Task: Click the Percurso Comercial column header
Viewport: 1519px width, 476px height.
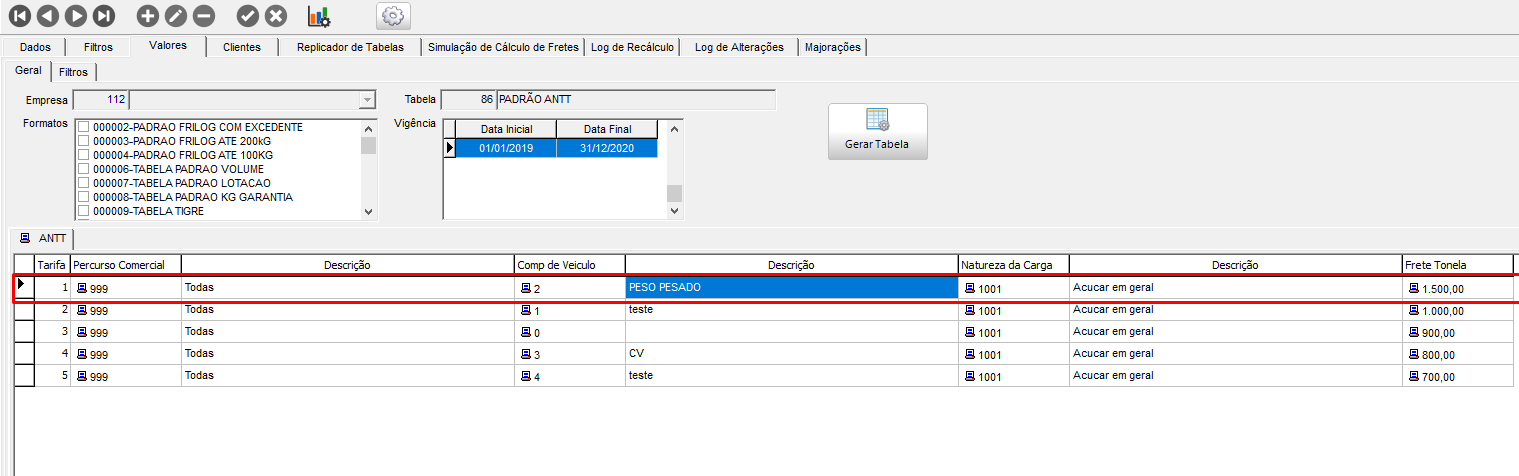Action: (x=125, y=265)
